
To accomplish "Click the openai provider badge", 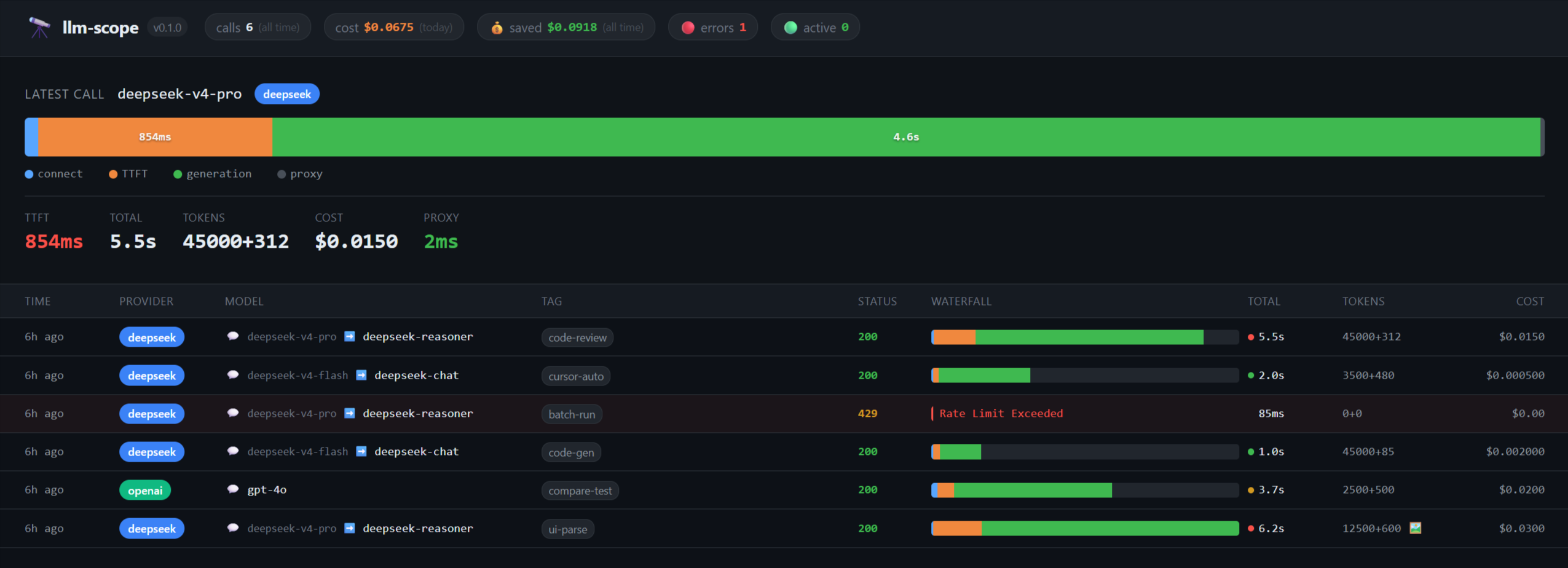I will (x=145, y=491).
